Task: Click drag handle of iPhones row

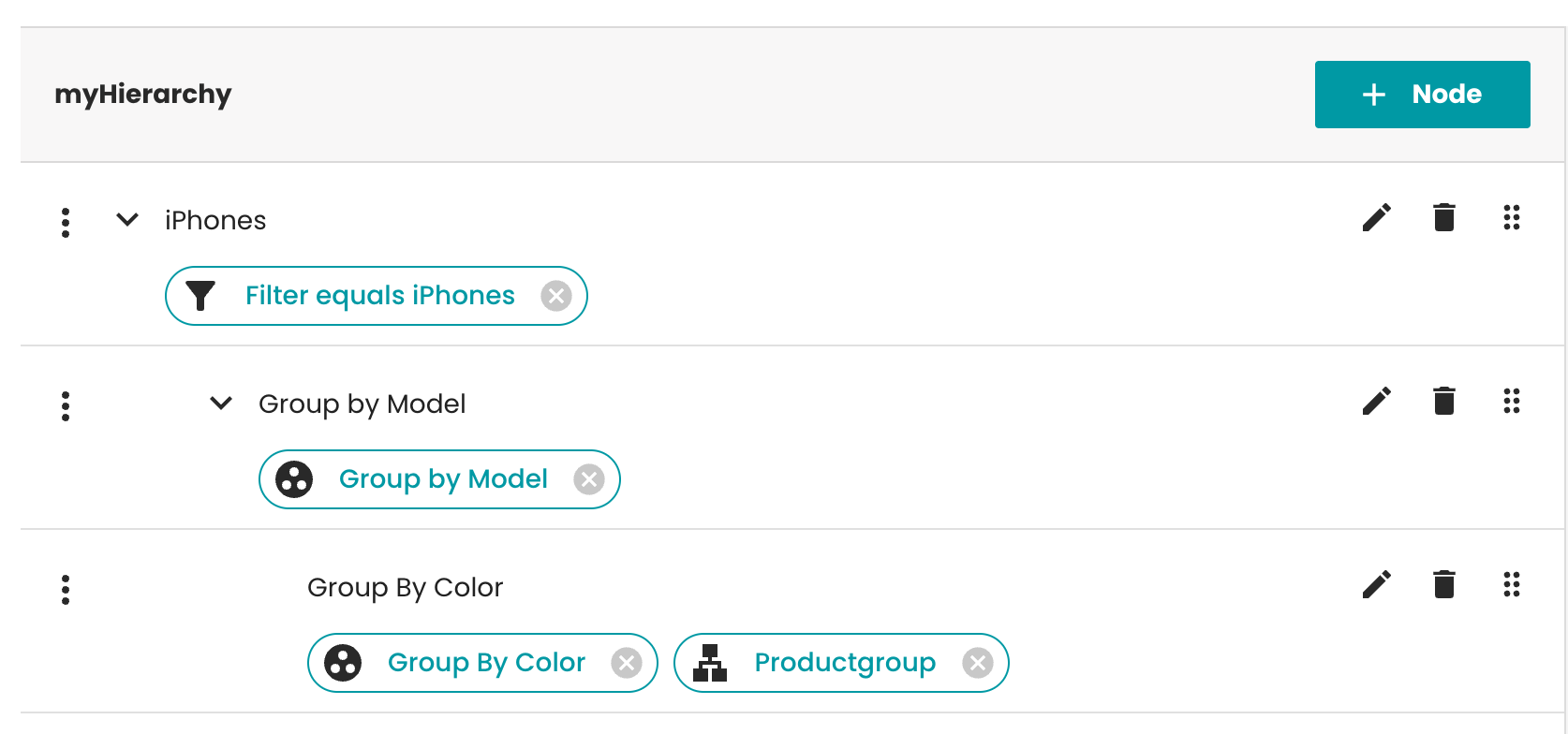Action: point(1511,218)
